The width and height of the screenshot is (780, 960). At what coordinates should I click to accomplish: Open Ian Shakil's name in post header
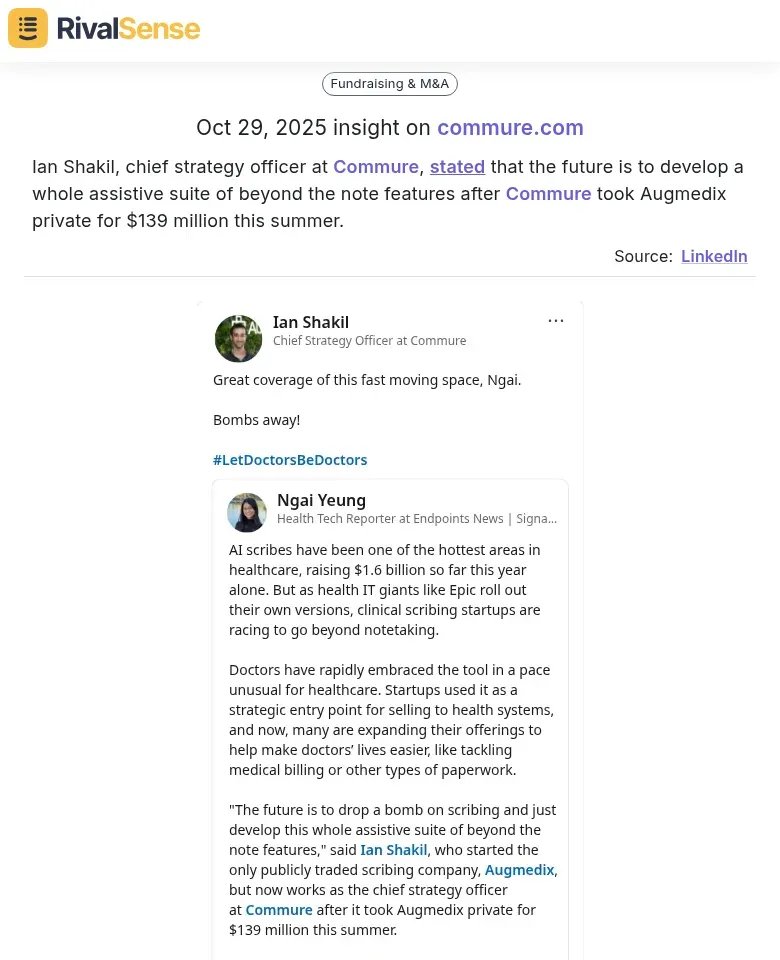[311, 322]
